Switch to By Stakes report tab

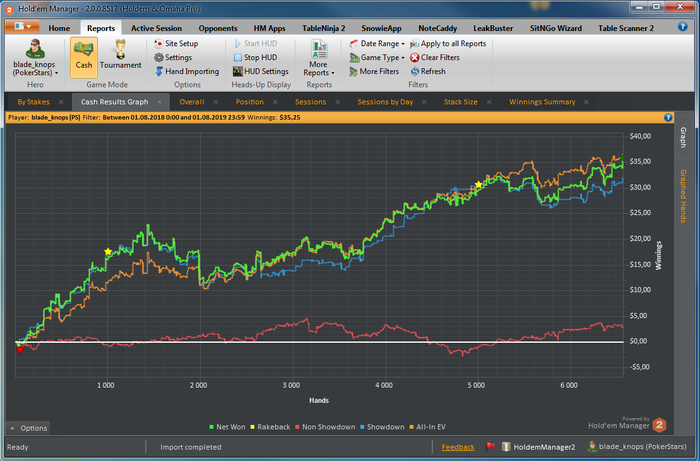point(33,102)
